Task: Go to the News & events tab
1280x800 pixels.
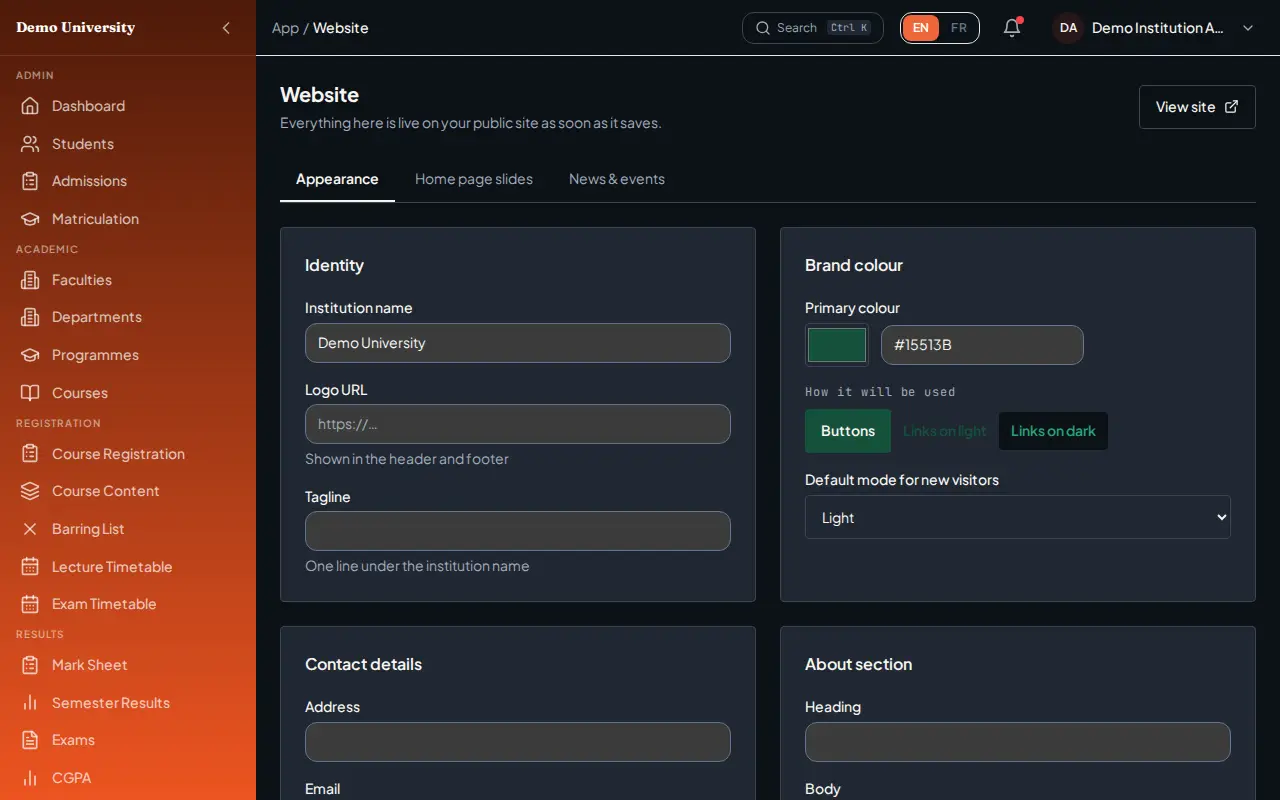Action: (x=617, y=179)
